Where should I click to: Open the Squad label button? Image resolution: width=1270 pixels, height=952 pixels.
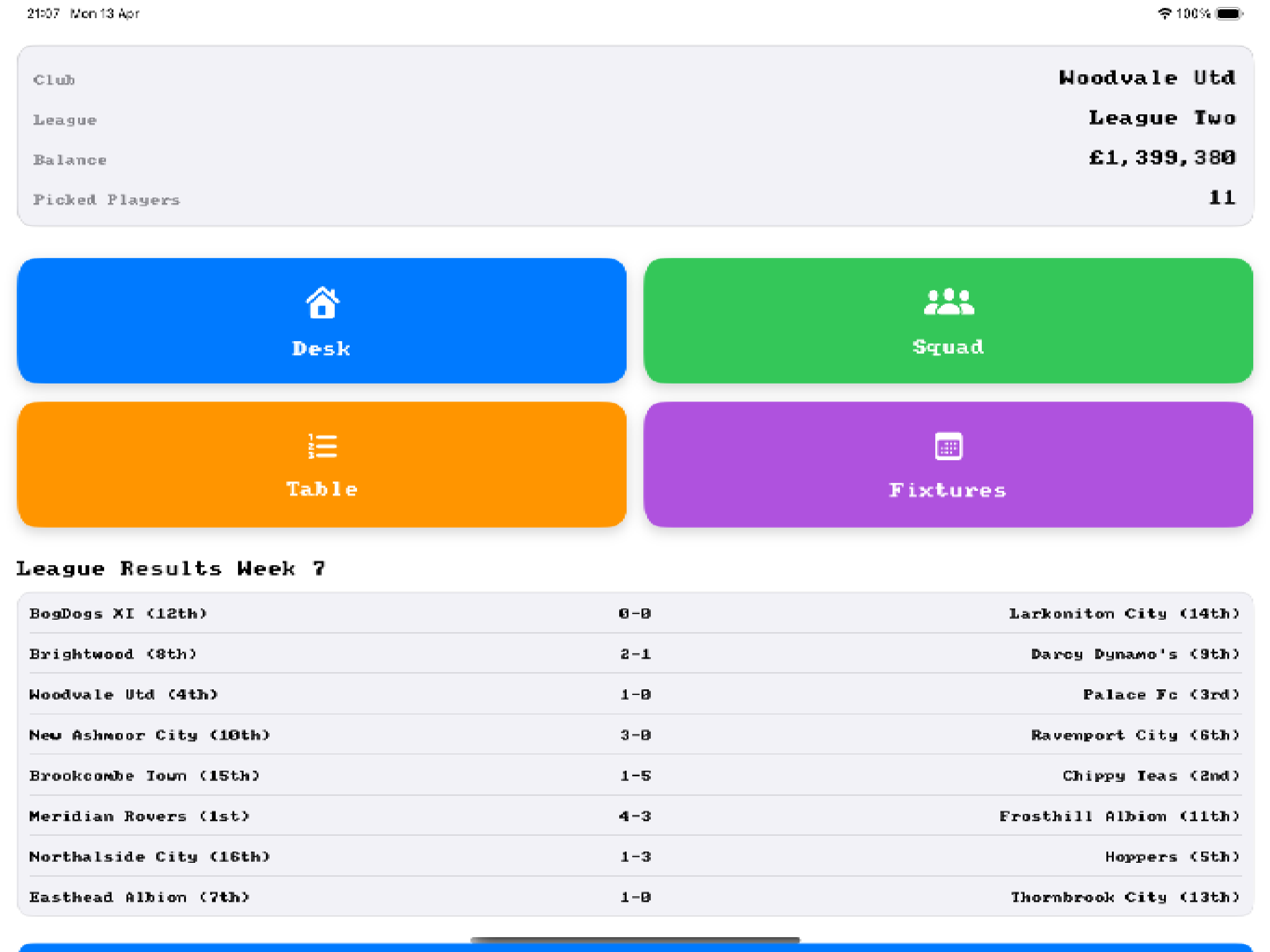pos(948,320)
